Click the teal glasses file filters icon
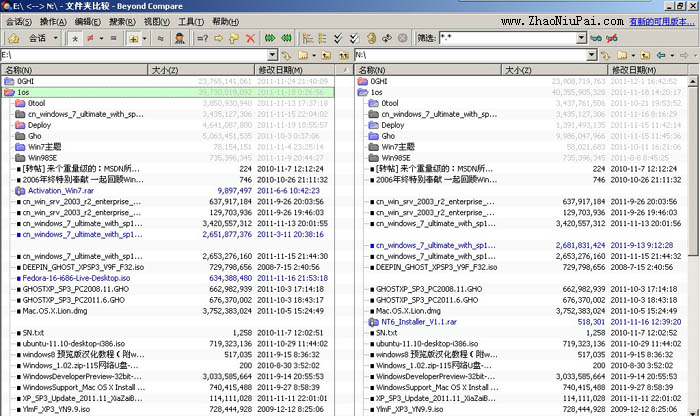 (596, 38)
